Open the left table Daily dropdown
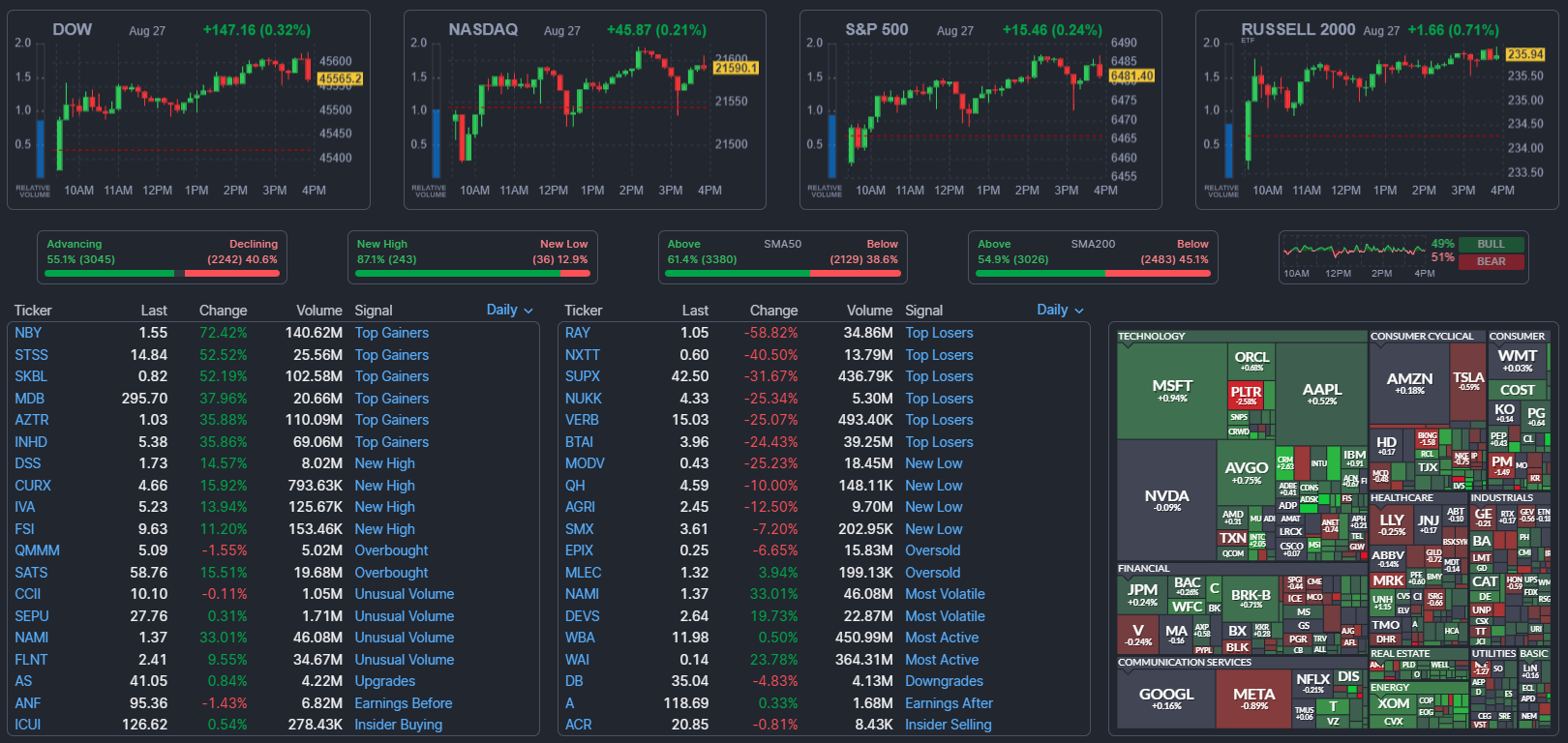This screenshot has width=1568, height=743. pyautogui.click(x=510, y=310)
